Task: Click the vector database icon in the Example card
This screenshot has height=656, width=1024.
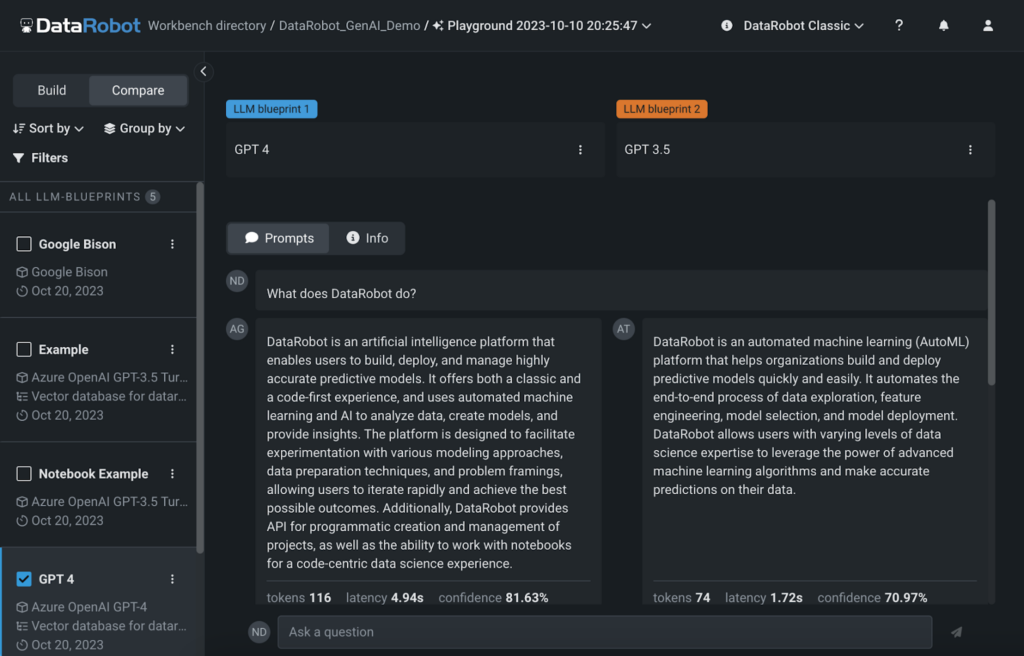Action: (x=22, y=397)
